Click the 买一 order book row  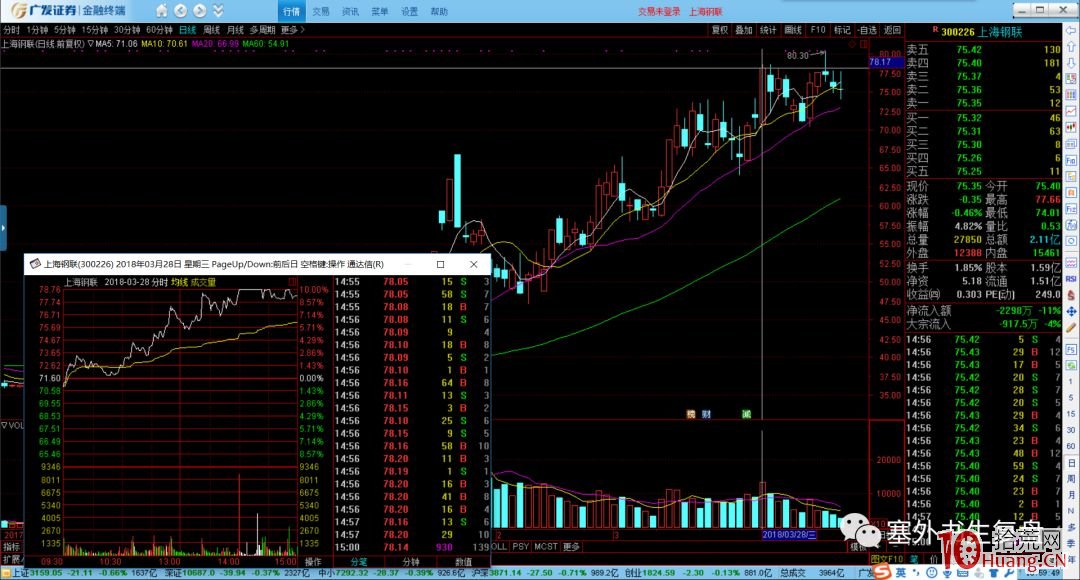click(984, 118)
